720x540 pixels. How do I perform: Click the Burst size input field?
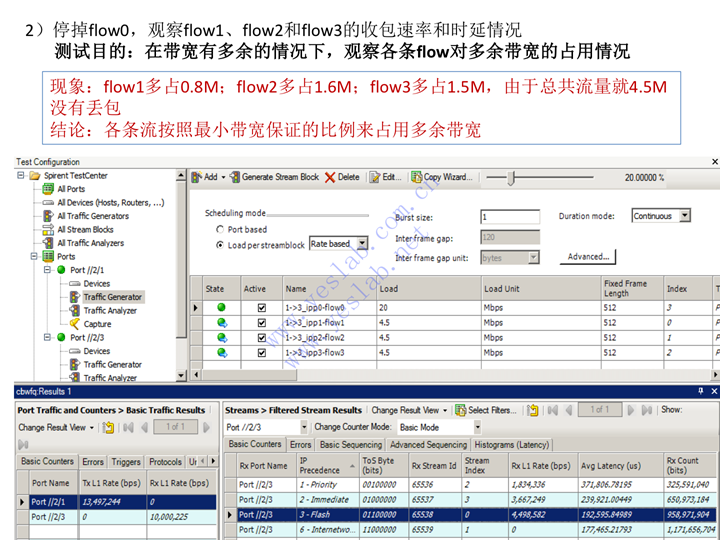tap(509, 217)
